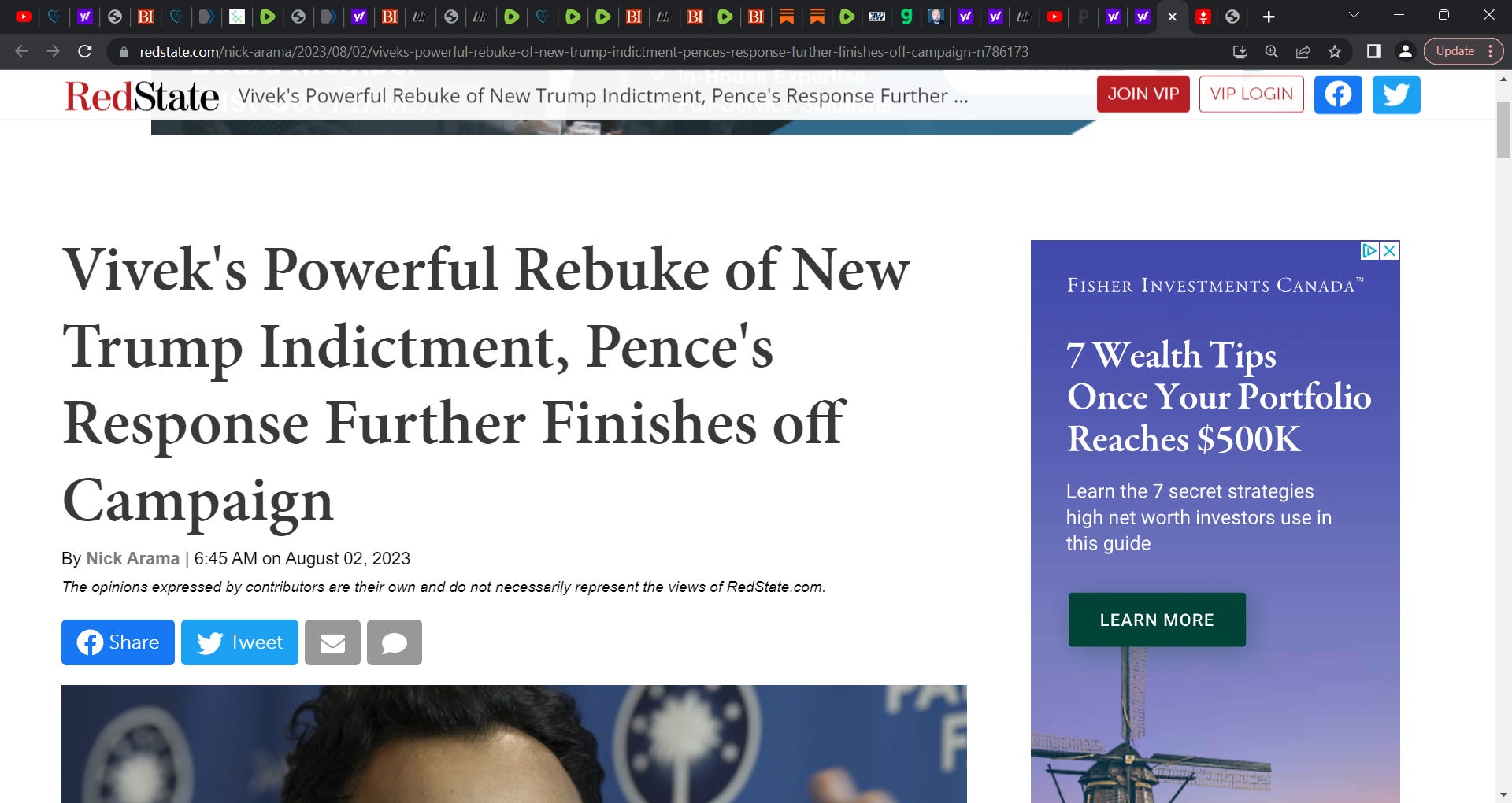
Task: Toggle the browser side panel
Action: pyautogui.click(x=1373, y=51)
